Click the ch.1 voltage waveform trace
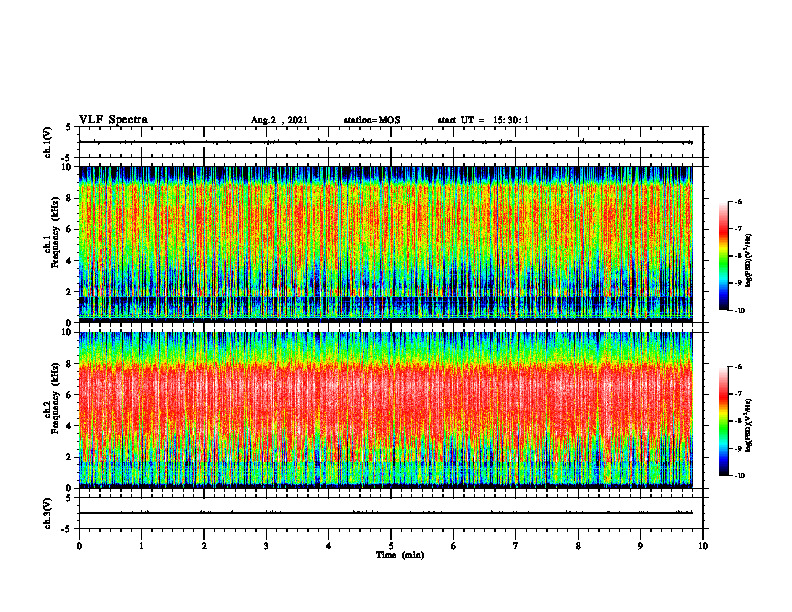This screenshot has height=612, width=792. pyautogui.click(x=385, y=142)
